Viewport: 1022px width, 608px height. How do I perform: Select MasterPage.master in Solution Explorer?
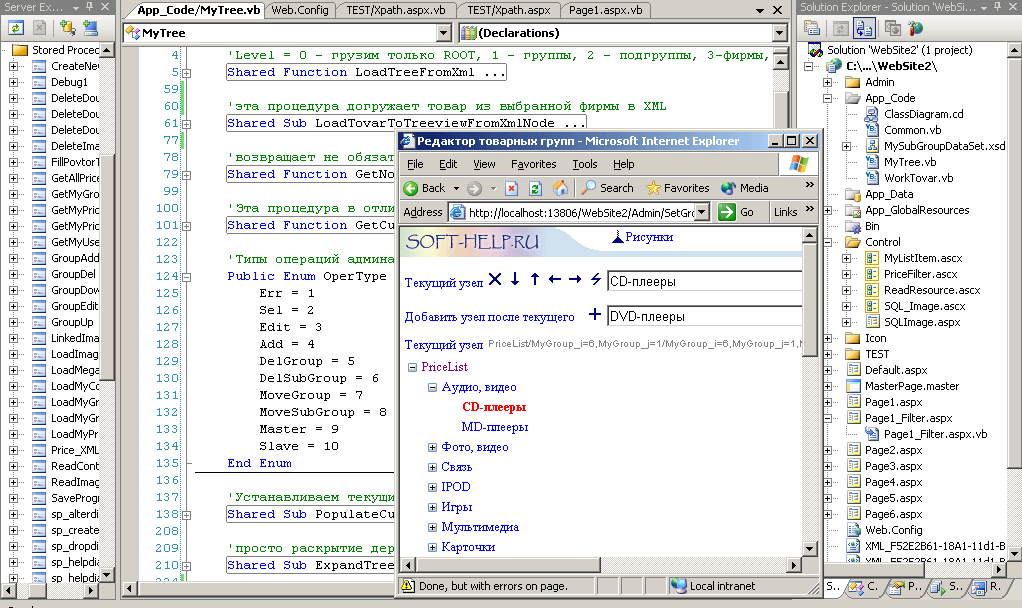(x=912, y=386)
